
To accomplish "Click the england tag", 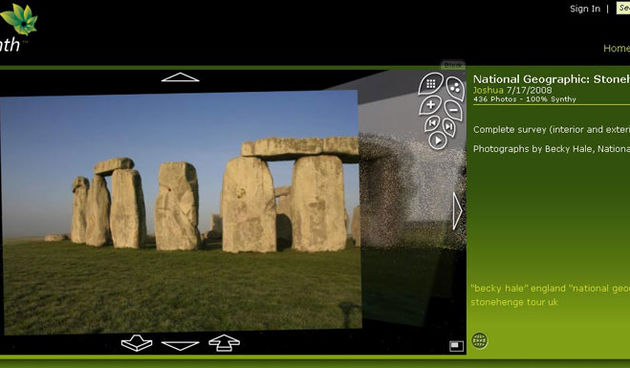I will coord(548,288).
